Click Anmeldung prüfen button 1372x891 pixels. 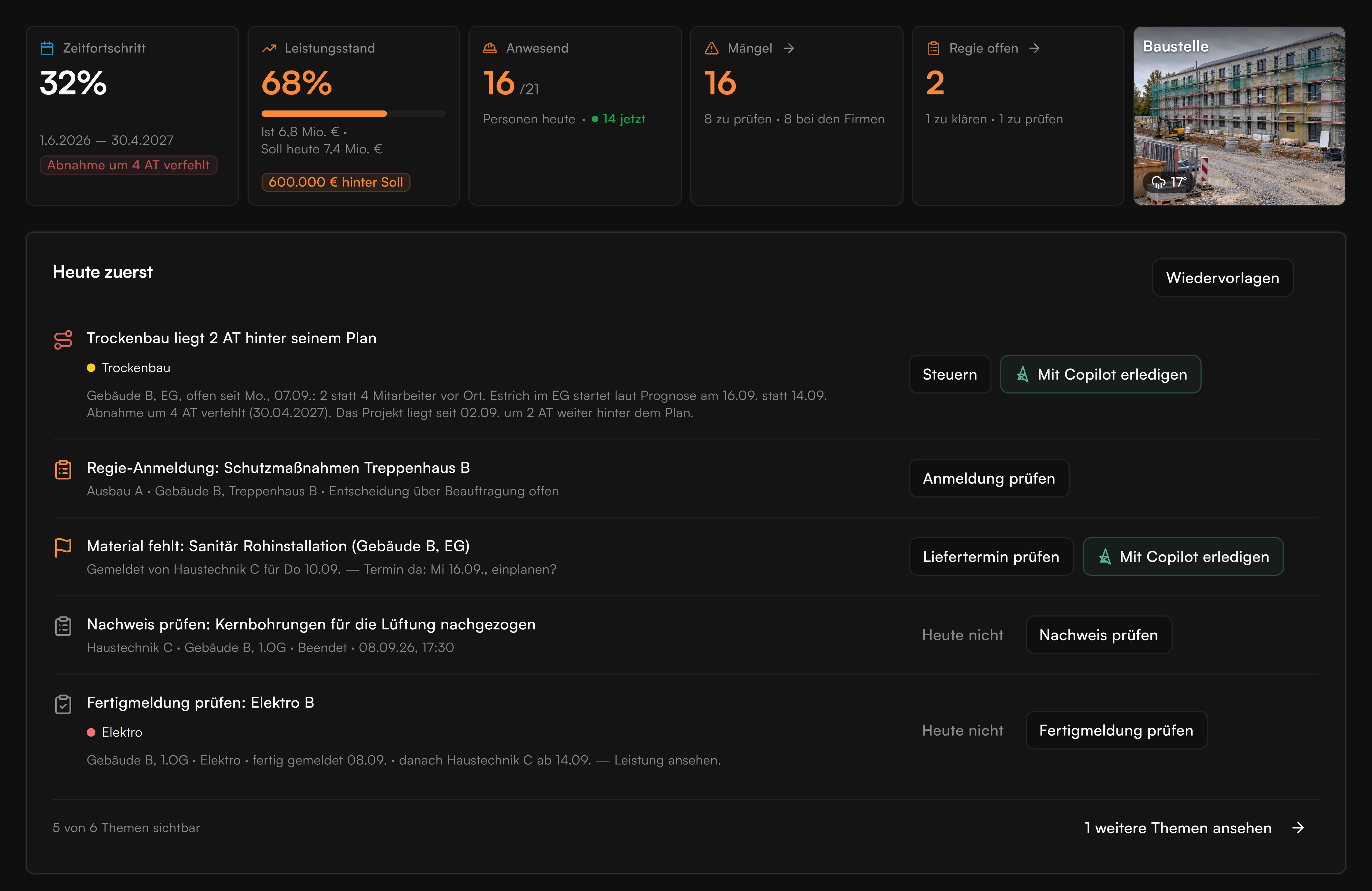pos(989,478)
